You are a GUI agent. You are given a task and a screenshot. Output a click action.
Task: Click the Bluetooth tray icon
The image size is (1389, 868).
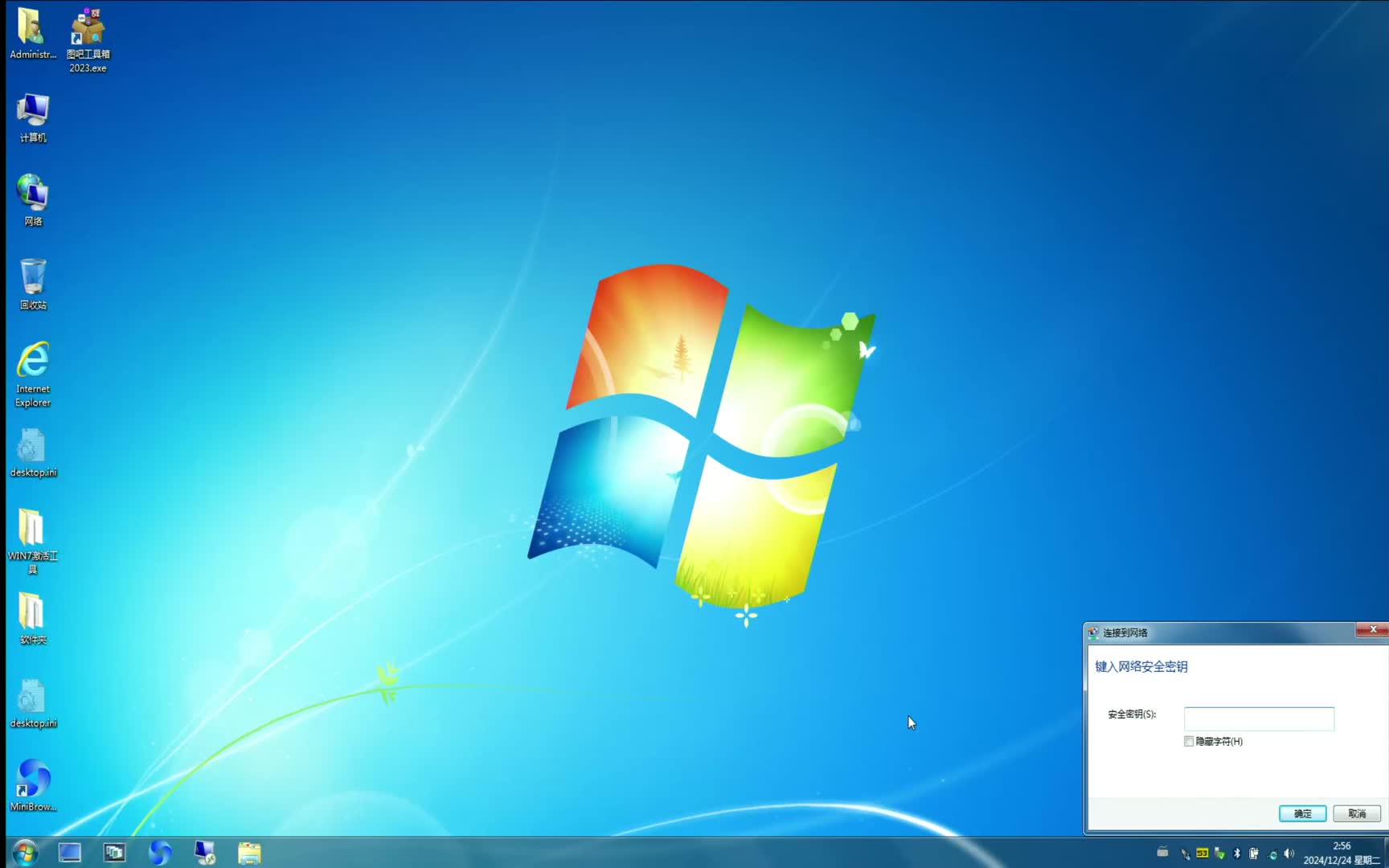click(x=1237, y=854)
